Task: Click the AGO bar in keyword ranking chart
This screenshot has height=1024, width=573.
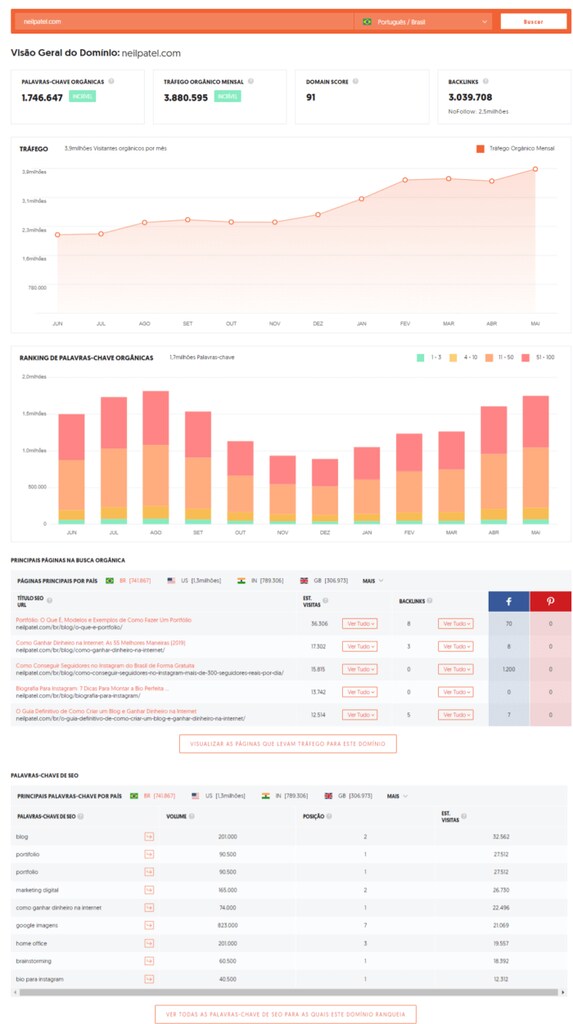Action: 156,458
